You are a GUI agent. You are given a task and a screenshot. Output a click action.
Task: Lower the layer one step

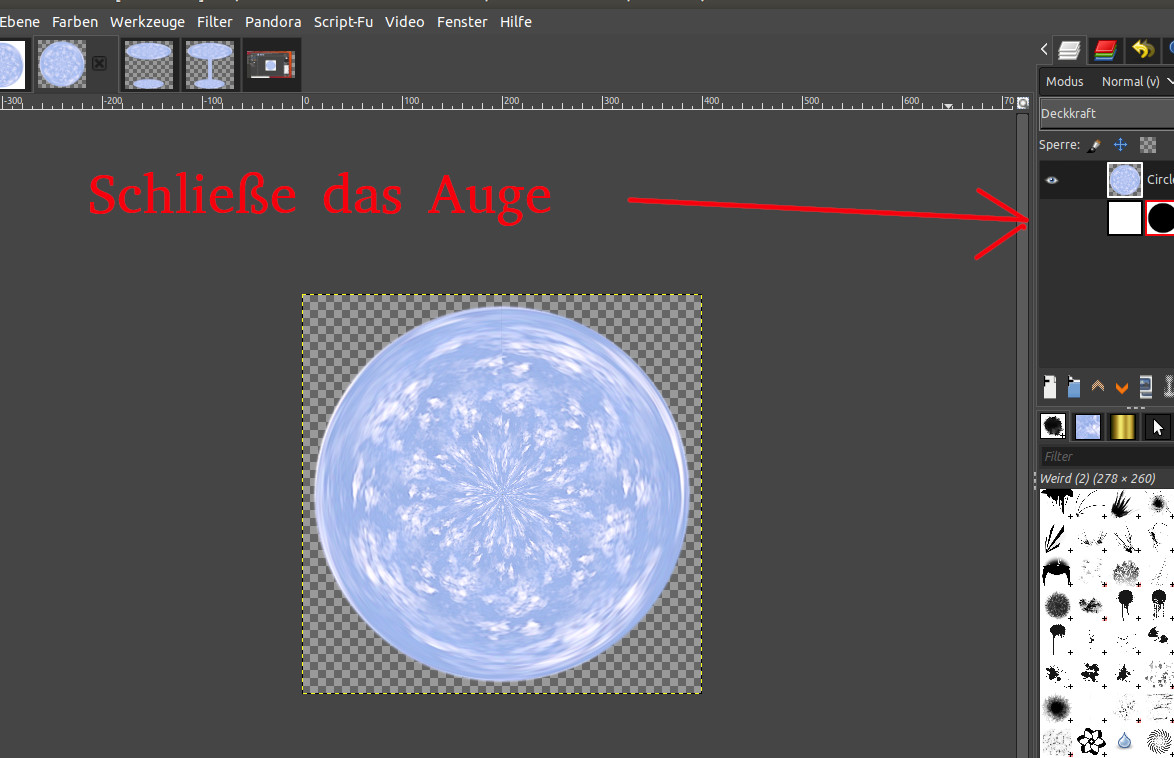coord(1122,387)
